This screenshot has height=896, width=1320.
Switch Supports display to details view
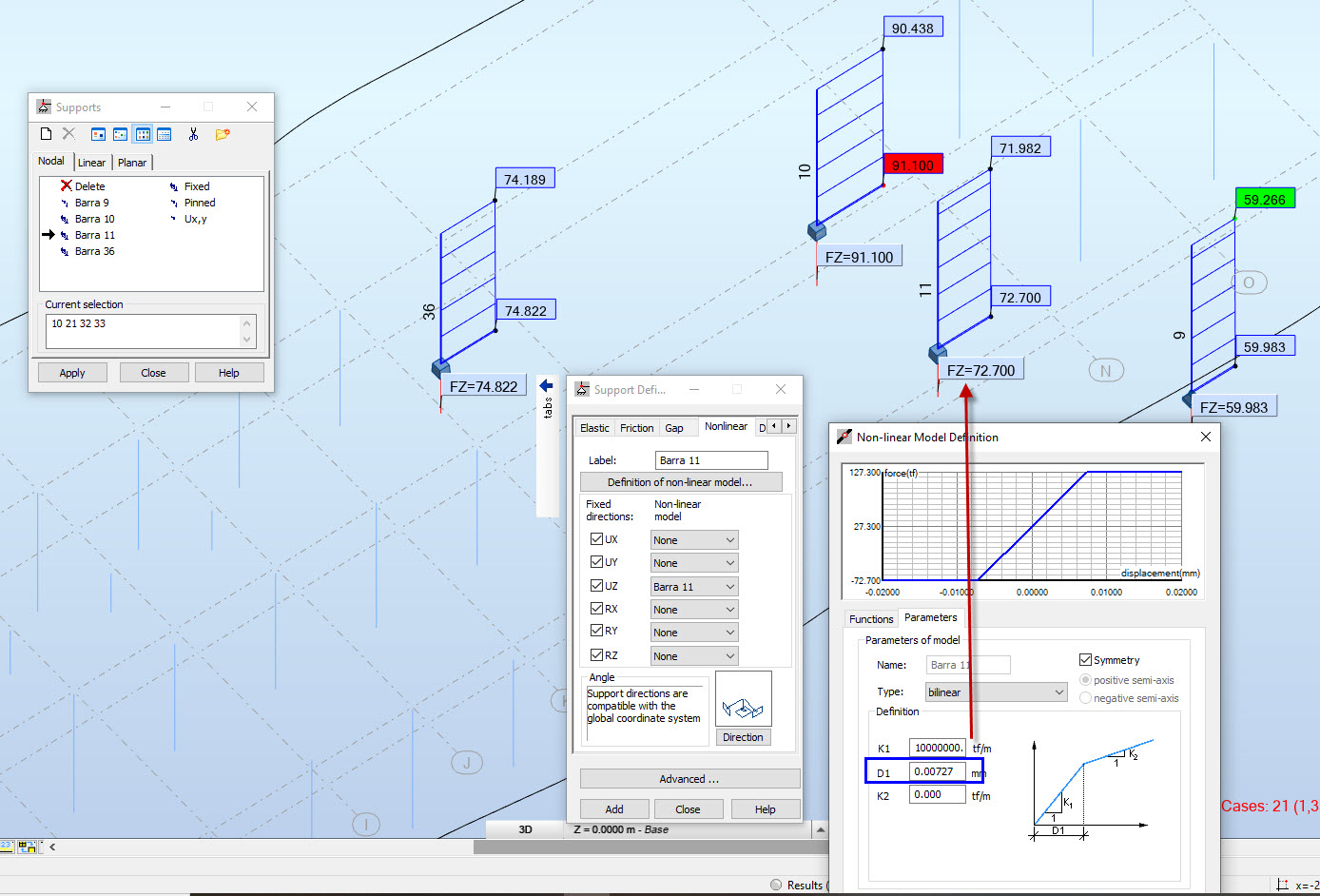(165, 133)
